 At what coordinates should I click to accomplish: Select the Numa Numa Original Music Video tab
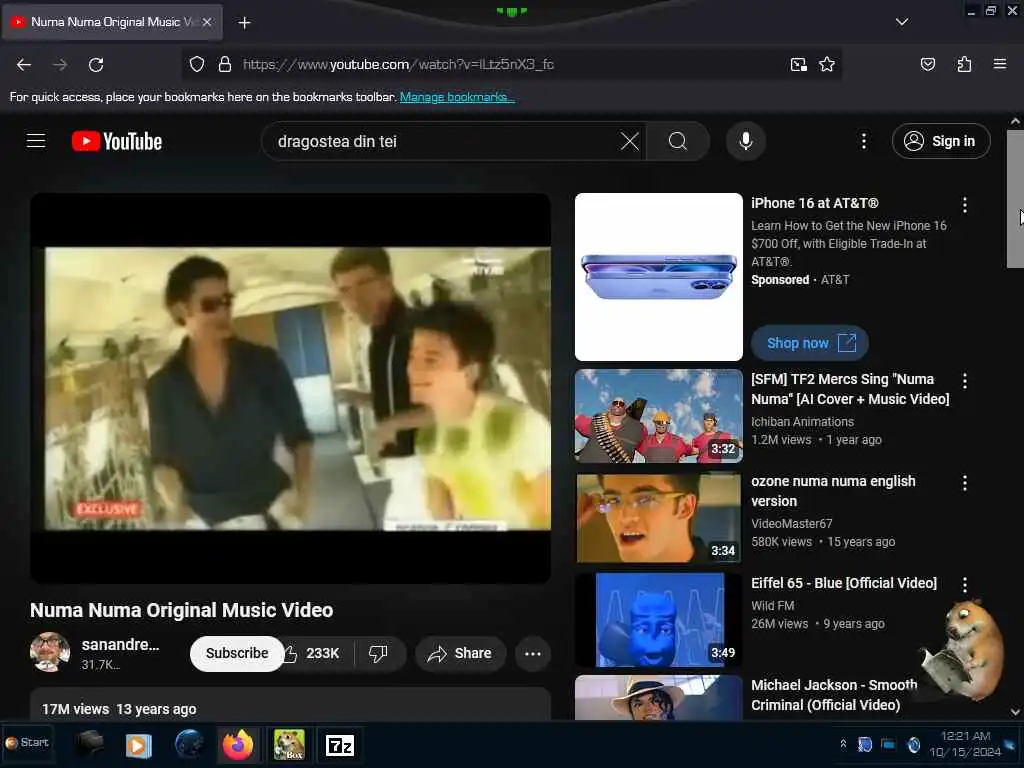point(113,22)
